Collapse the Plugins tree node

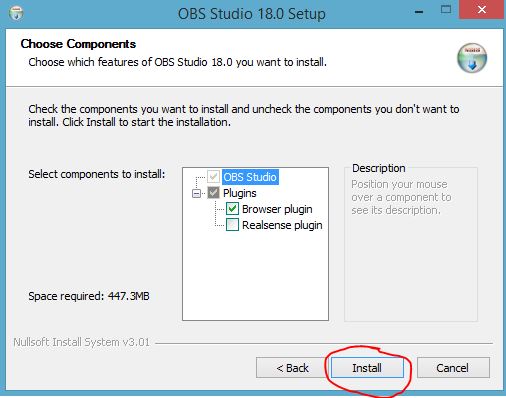197,193
